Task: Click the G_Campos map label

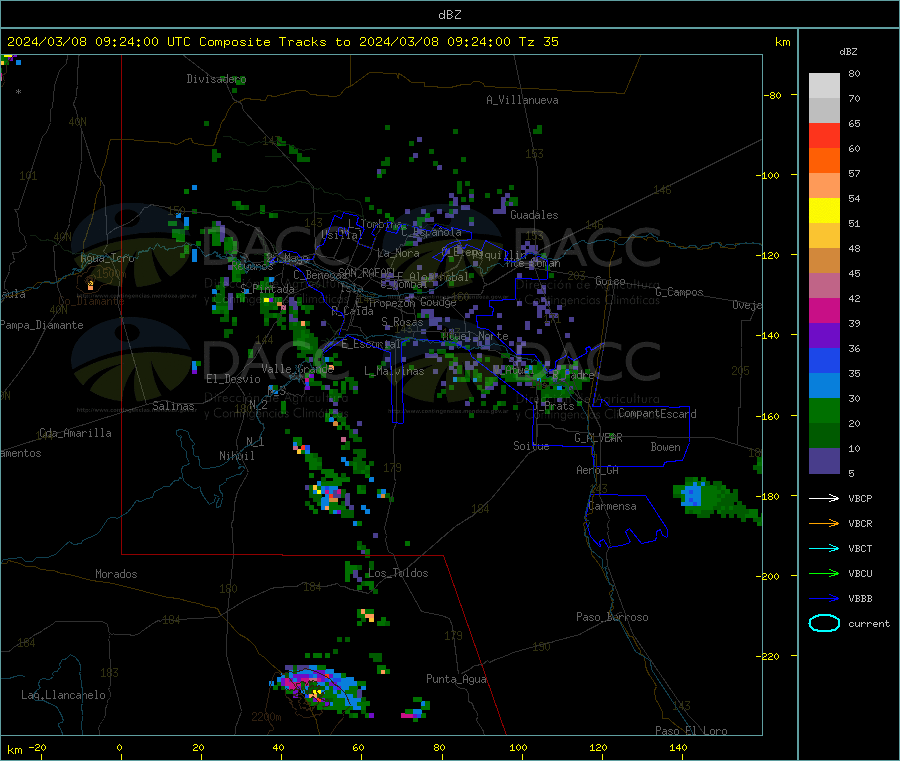Action: pos(680,292)
